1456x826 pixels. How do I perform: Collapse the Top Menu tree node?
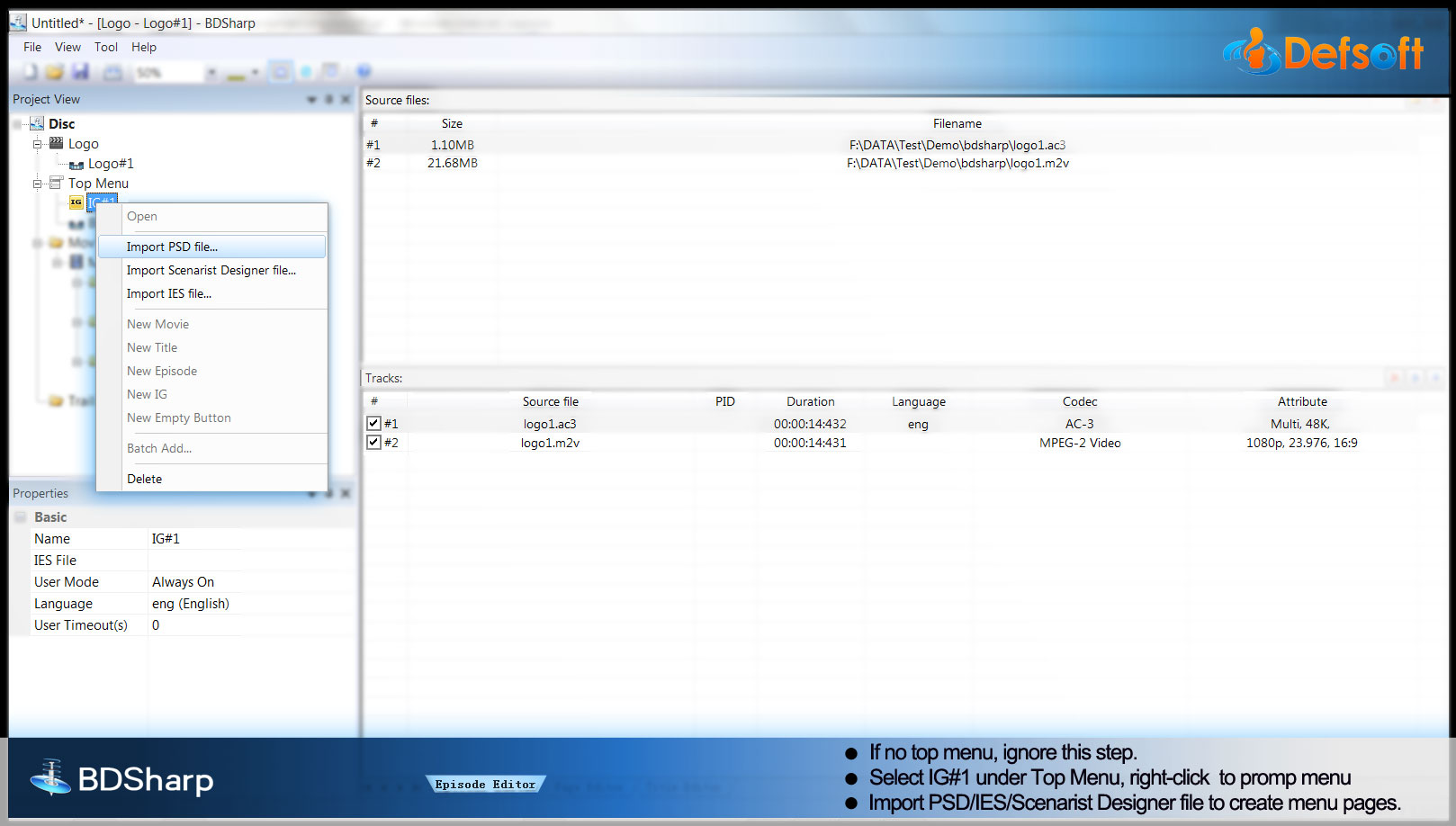[37, 184]
